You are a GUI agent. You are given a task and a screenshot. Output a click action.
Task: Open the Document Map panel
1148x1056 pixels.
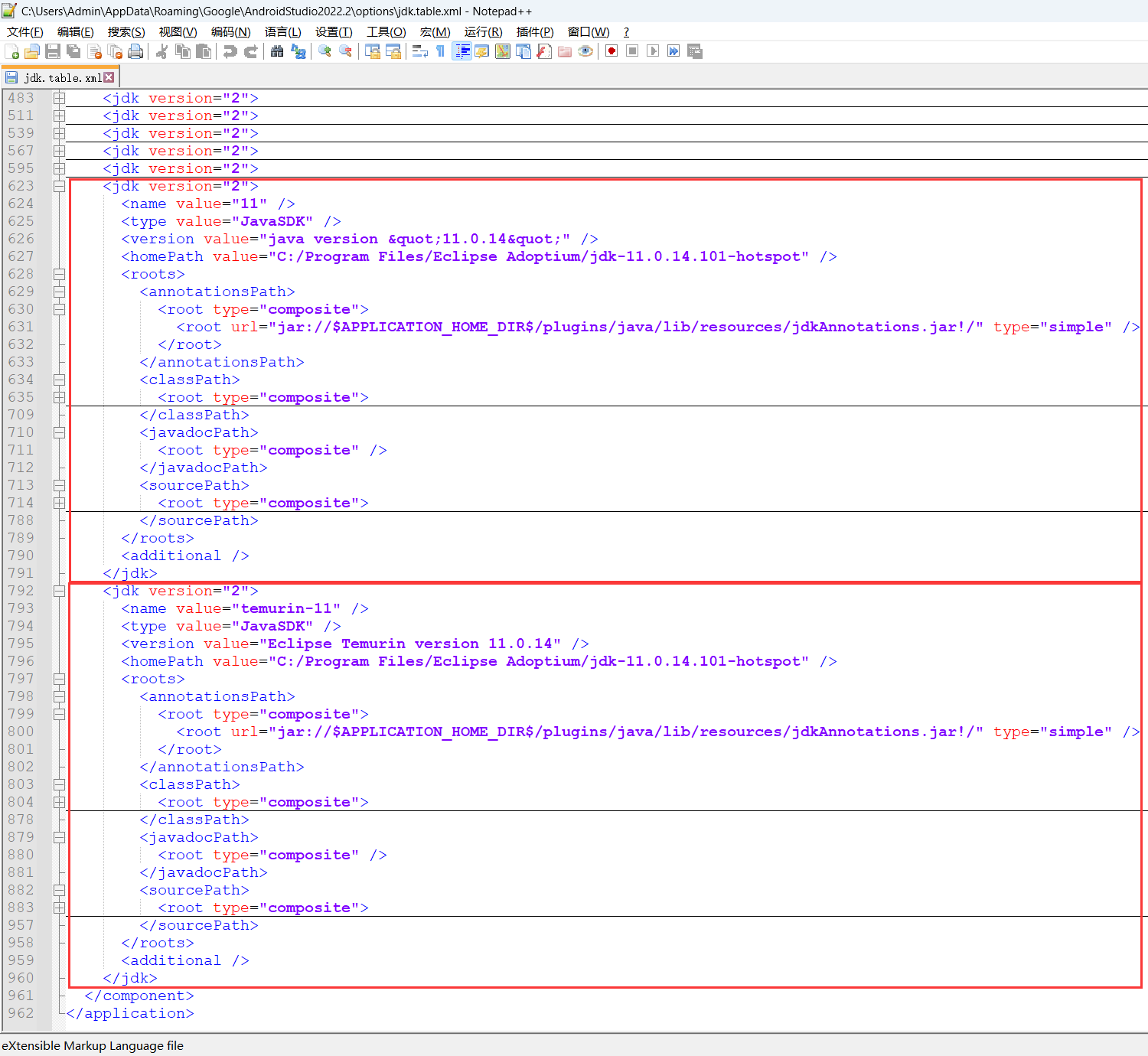coord(502,51)
